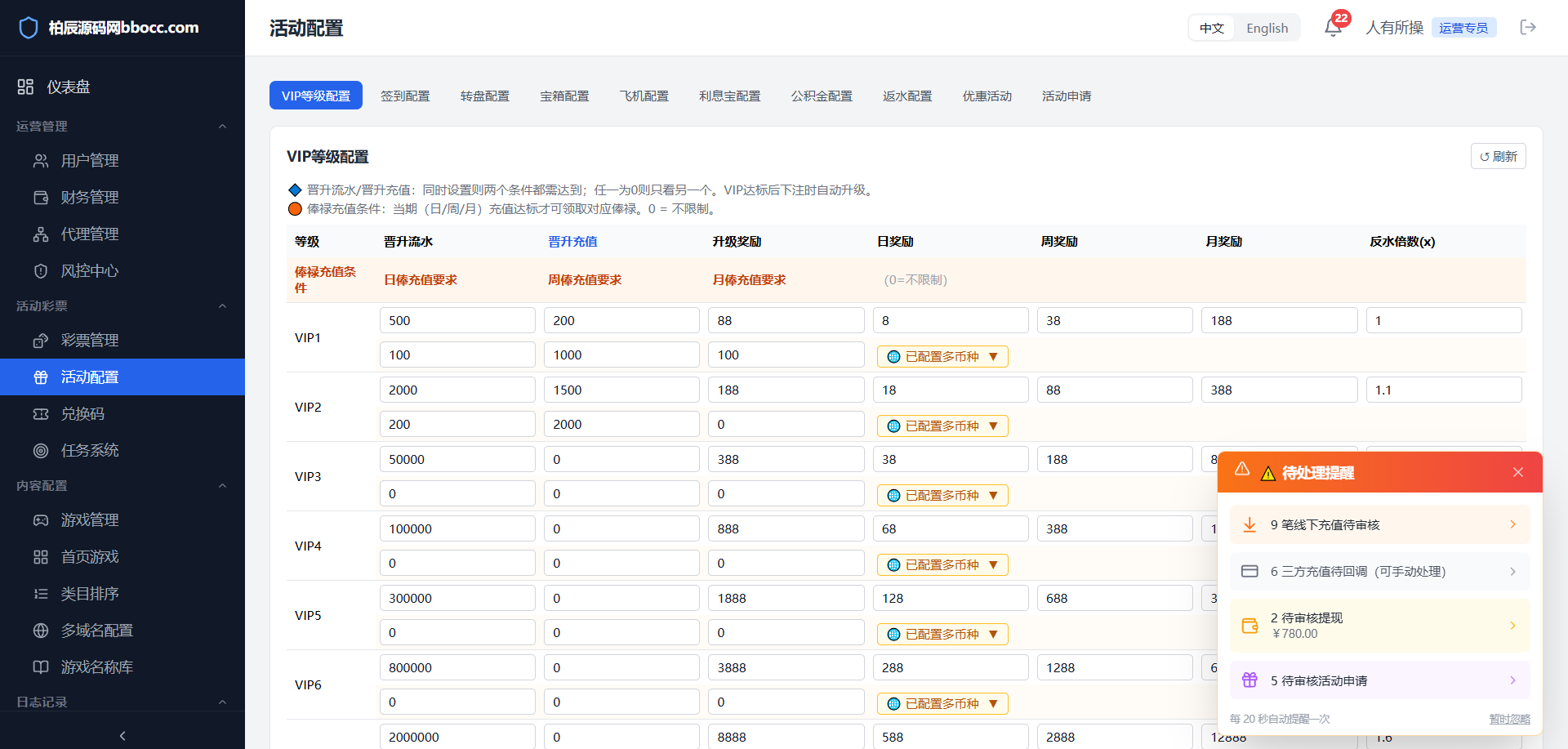
Task: Open VIP6 已配置多币种 dropdown
Action: pyautogui.click(x=942, y=703)
